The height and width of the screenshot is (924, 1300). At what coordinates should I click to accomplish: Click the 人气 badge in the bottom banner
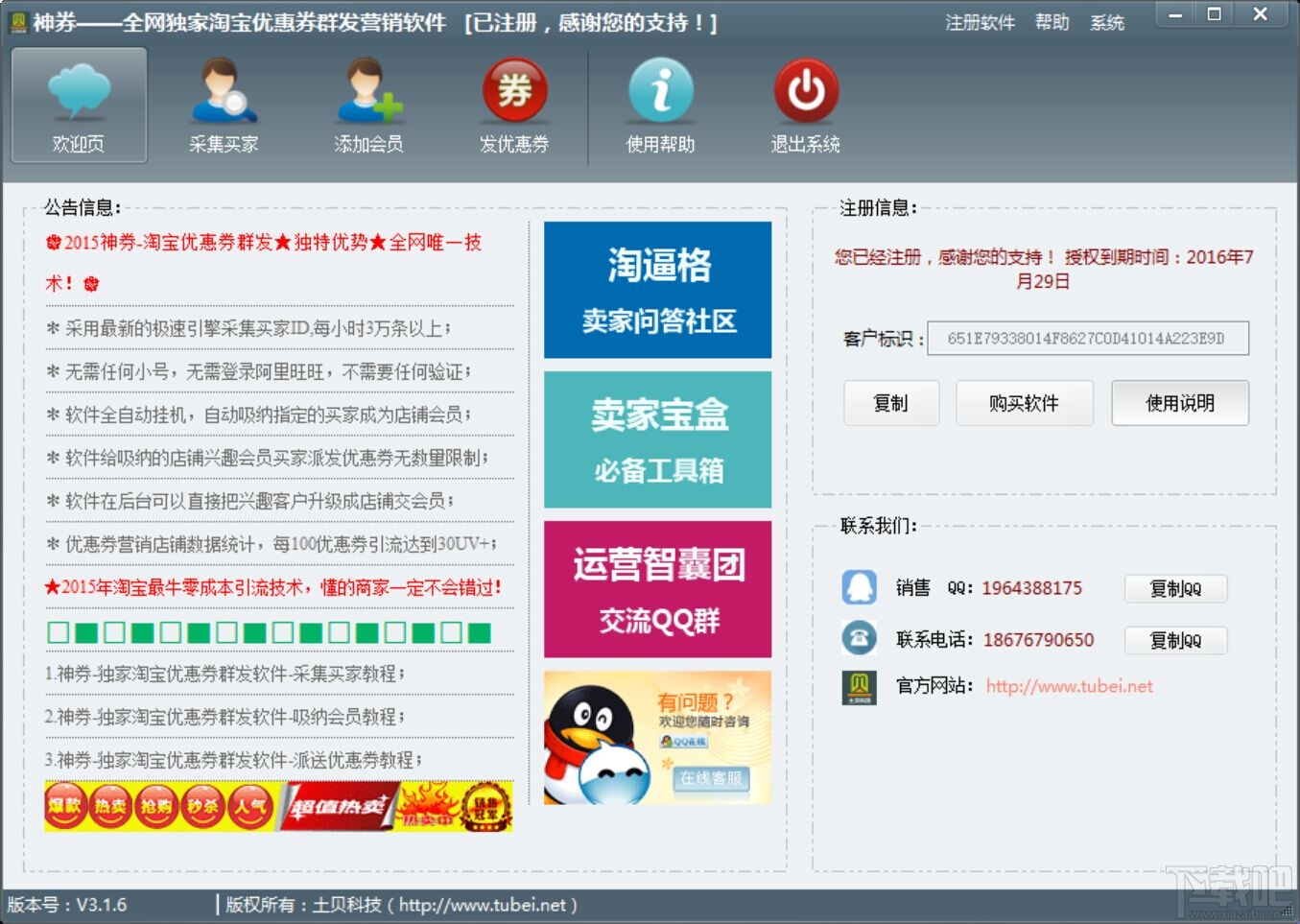pos(249,806)
